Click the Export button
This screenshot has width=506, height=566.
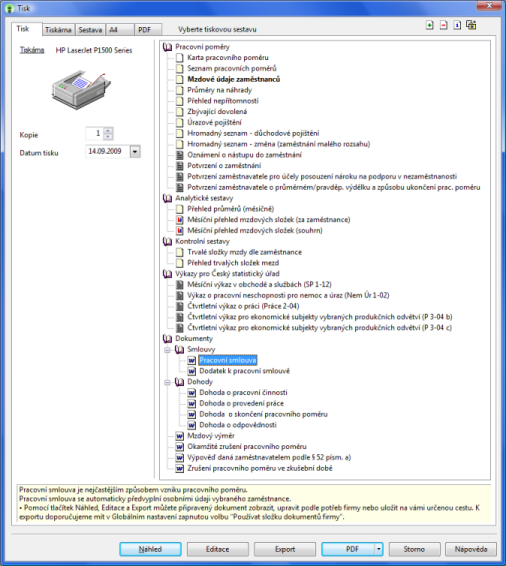point(285,549)
